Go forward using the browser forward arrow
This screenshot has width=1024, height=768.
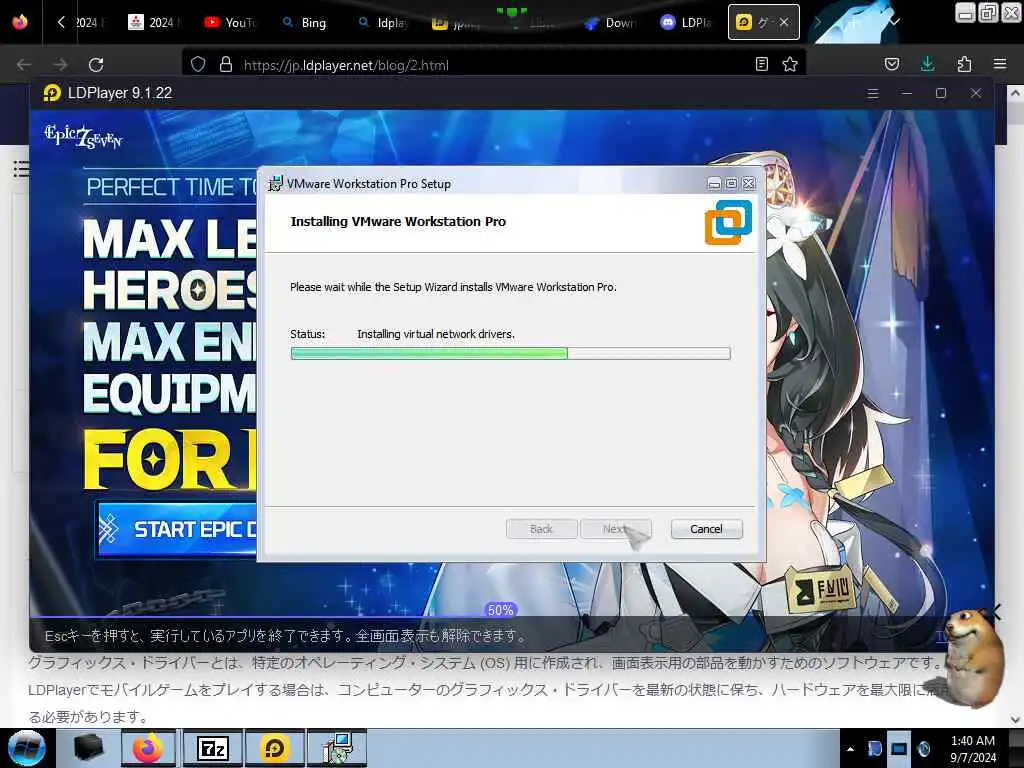pos(59,65)
